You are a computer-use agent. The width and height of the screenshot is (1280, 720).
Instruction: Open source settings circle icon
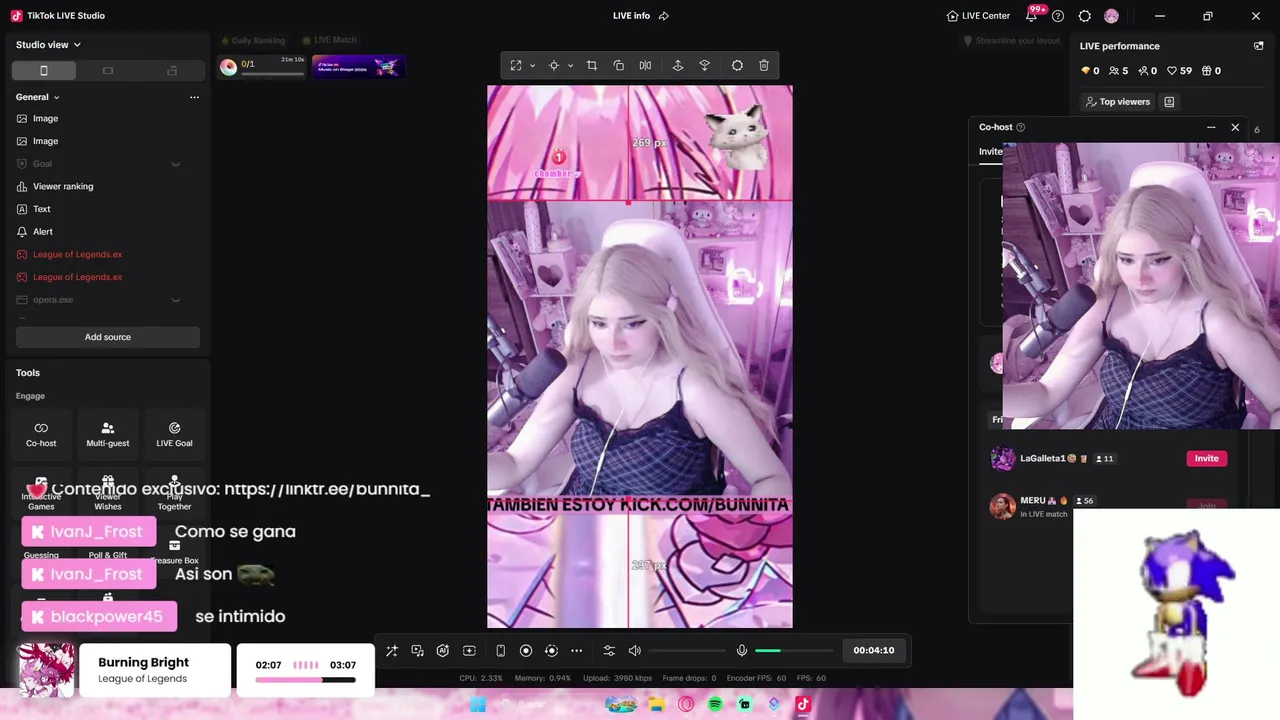point(737,65)
